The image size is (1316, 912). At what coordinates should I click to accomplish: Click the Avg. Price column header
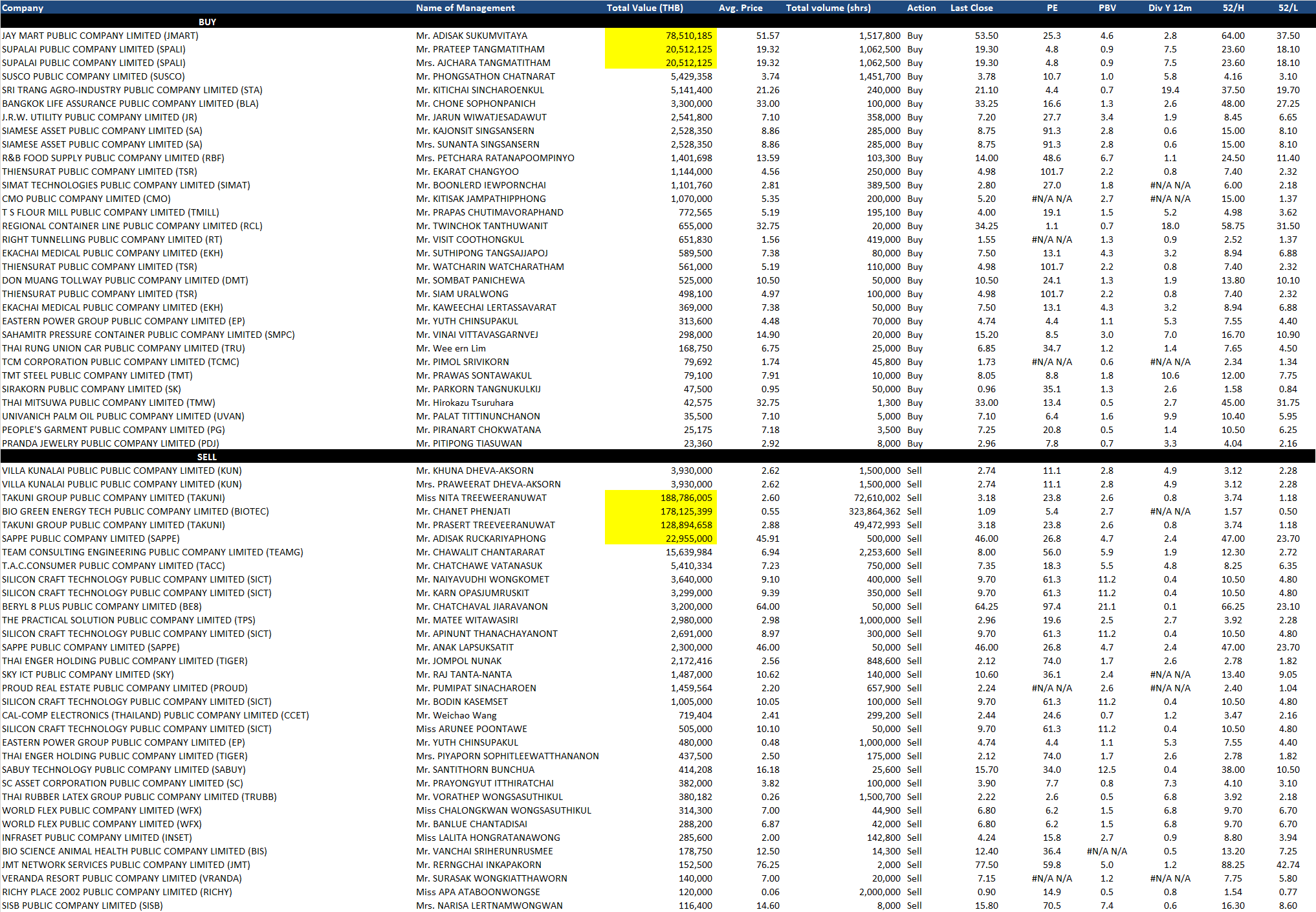point(740,8)
